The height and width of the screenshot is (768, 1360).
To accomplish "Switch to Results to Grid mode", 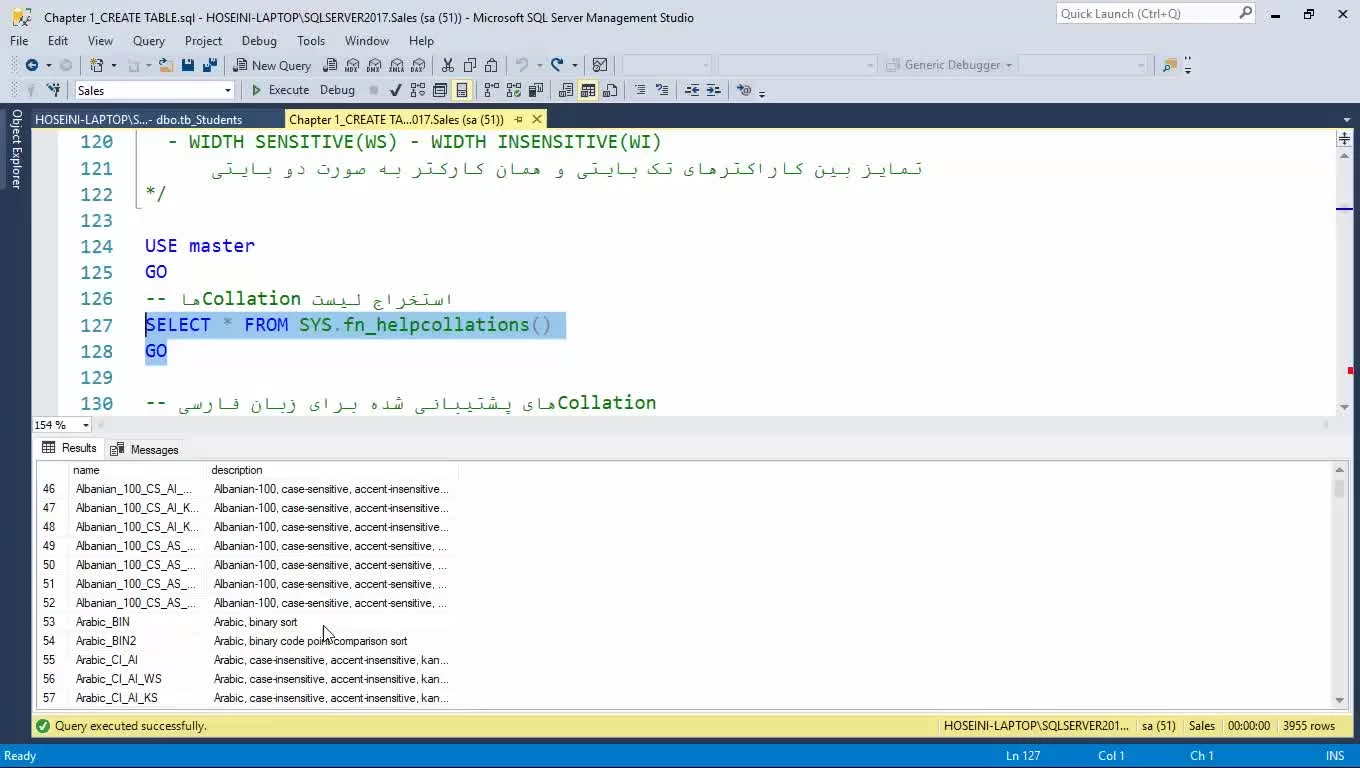I will [588, 90].
